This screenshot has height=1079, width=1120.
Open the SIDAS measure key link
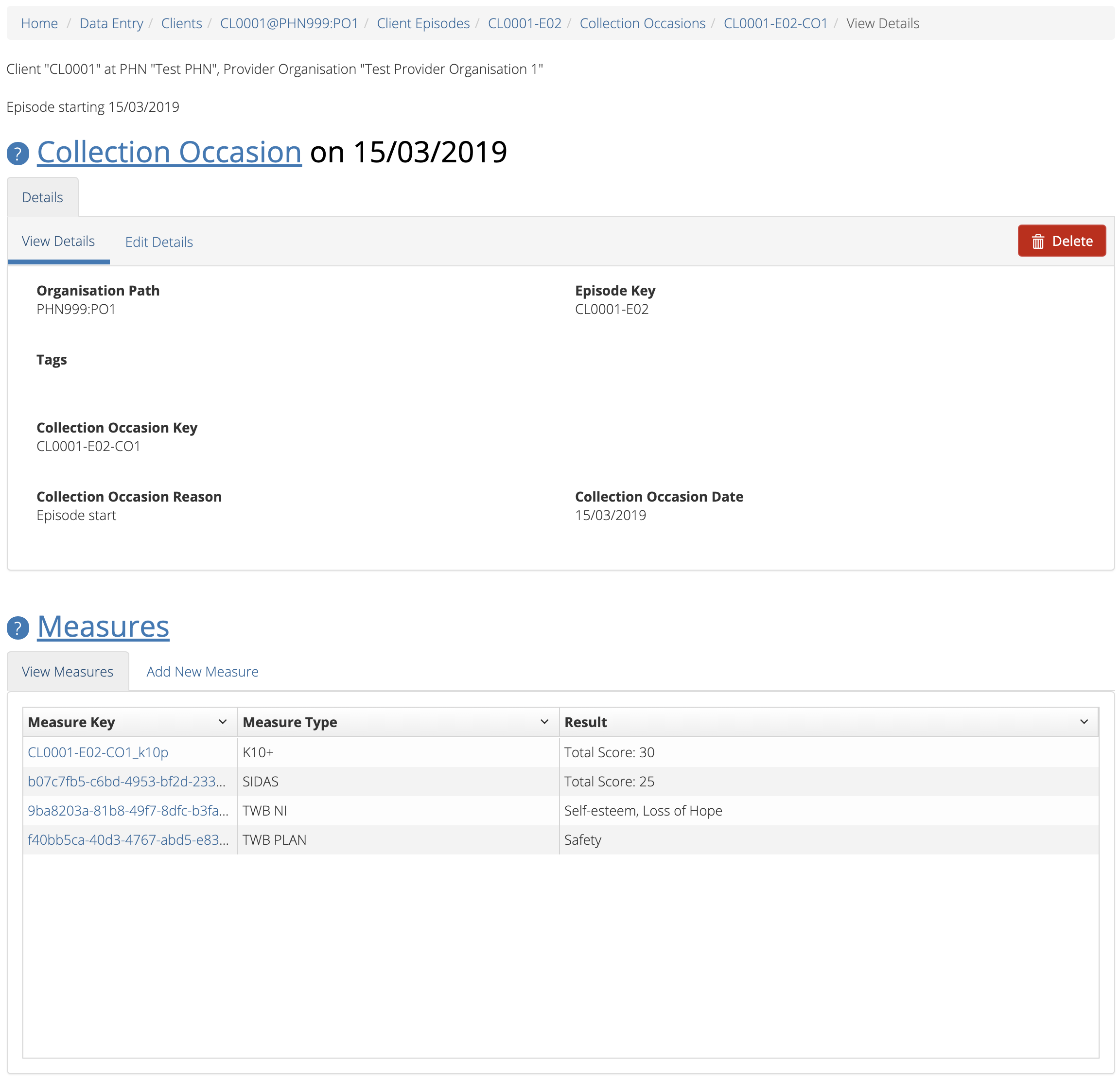pos(126,782)
